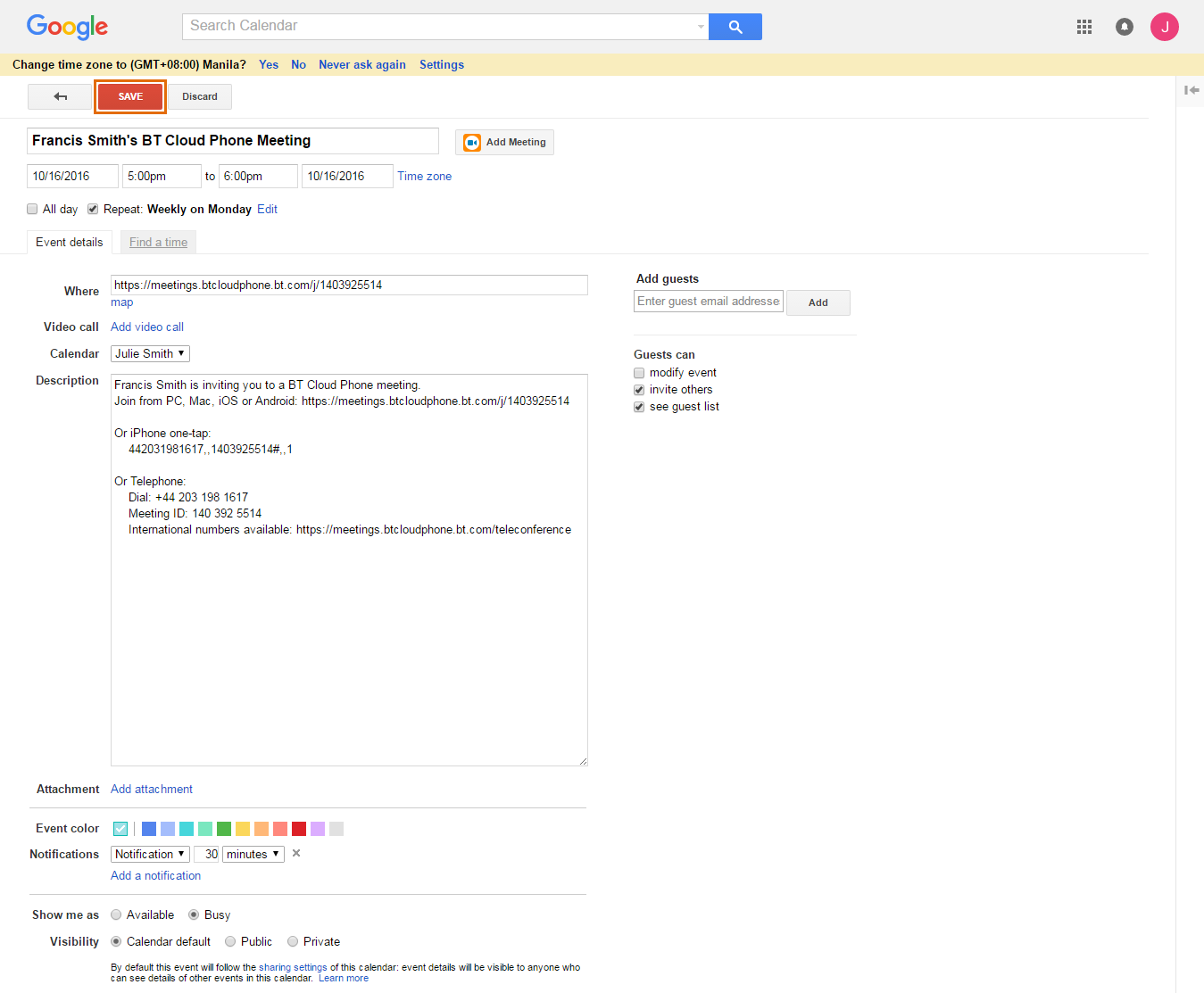The image size is (1204, 993).
Task: Click the Search Calendar box
Action: click(x=445, y=27)
